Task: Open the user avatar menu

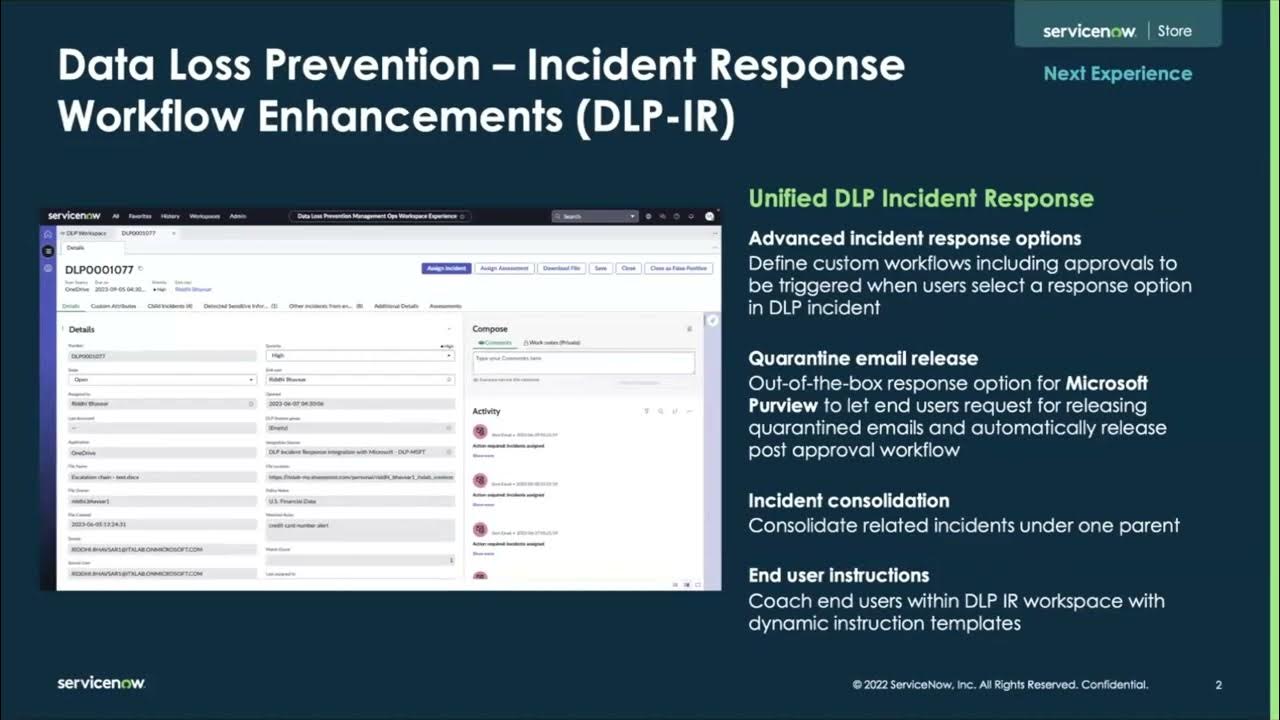Action: [x=709, y=216]
